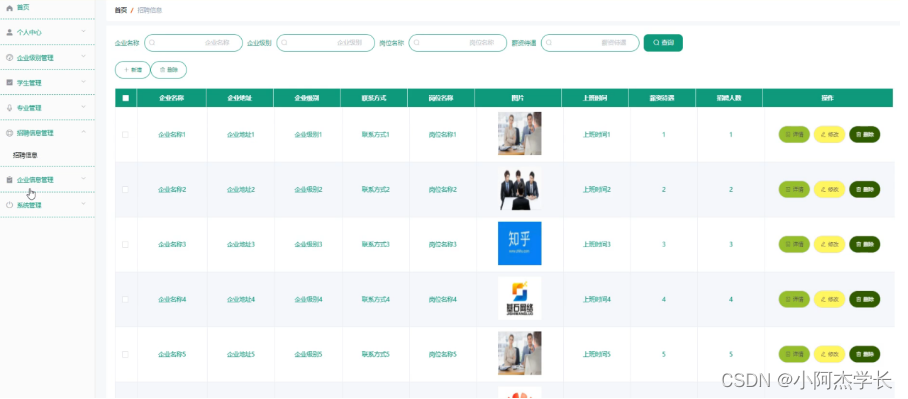Click the home icon beside 首页 in sidebar
The width and height of the screenshot is (908, 399).
click(9, 8)
